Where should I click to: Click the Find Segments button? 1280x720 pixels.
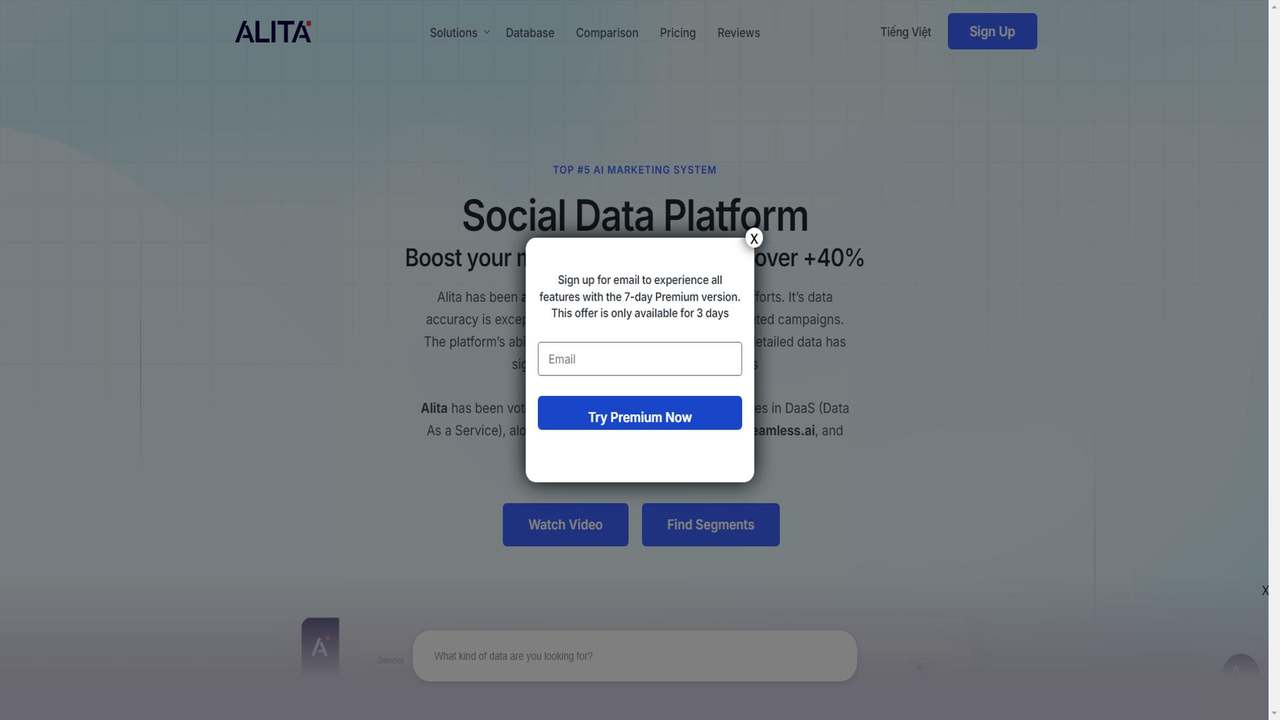click(710, 524)
